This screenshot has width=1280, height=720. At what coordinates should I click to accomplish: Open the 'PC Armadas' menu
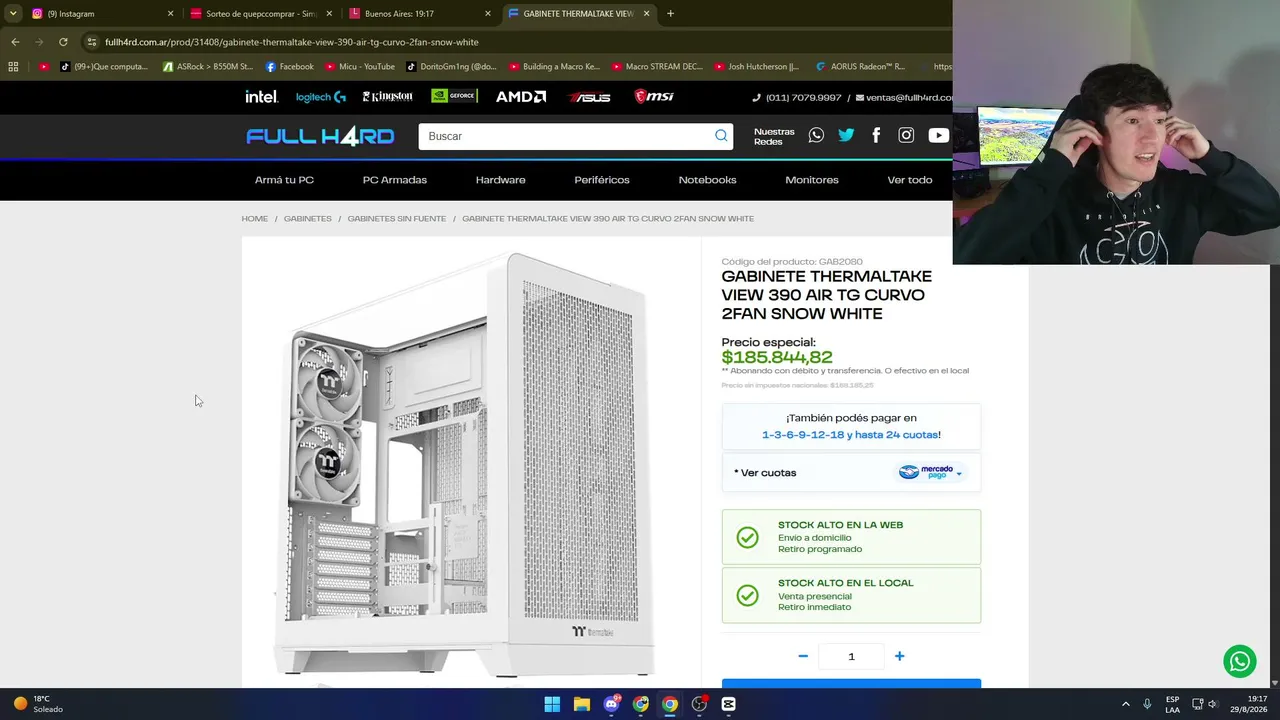click(x=395, y=180)
